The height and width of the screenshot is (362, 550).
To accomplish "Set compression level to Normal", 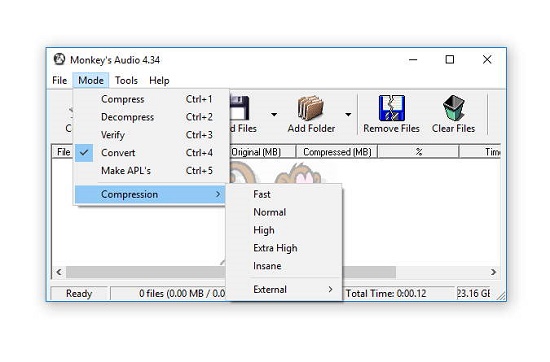I will pos(284,212).
